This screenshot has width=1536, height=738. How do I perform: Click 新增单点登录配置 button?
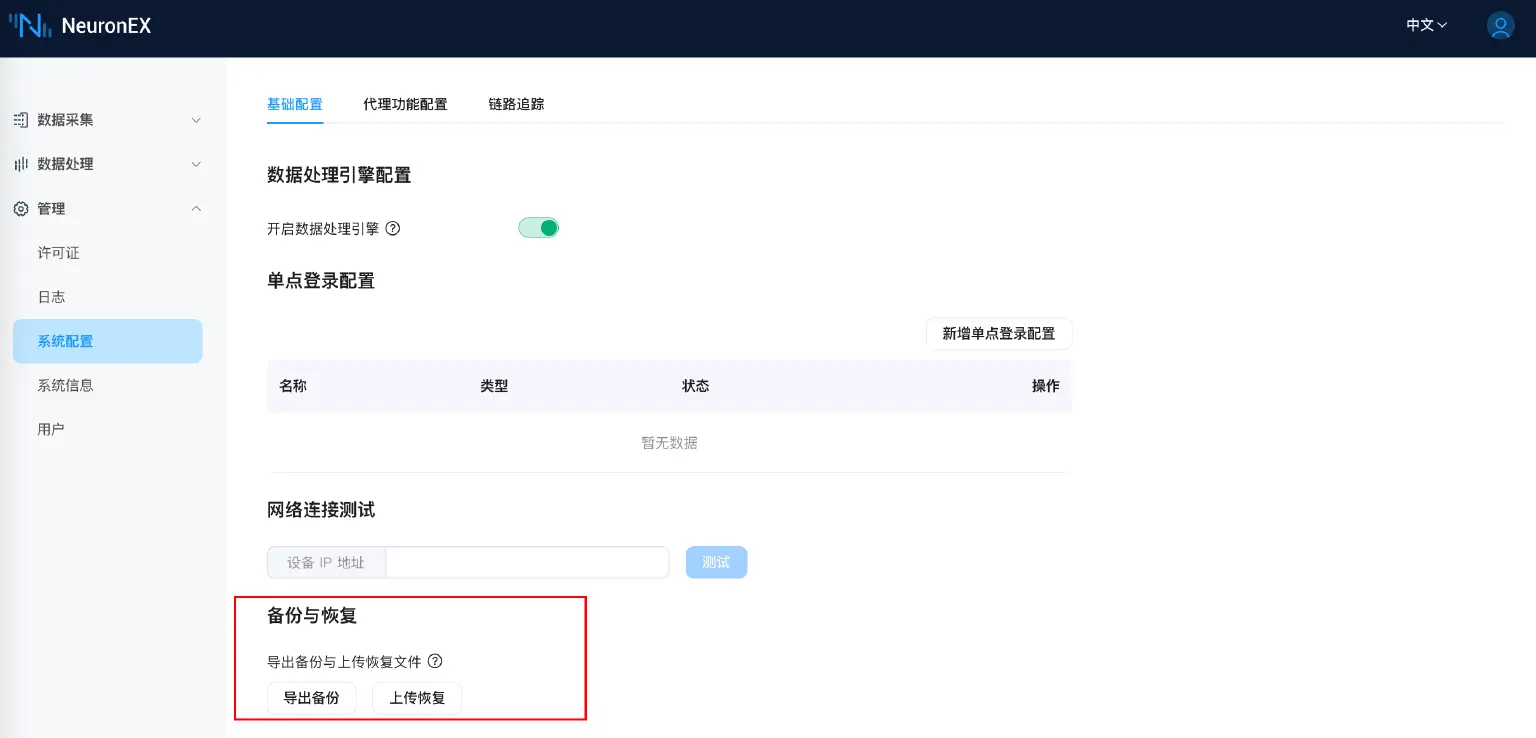pos(999,333)
